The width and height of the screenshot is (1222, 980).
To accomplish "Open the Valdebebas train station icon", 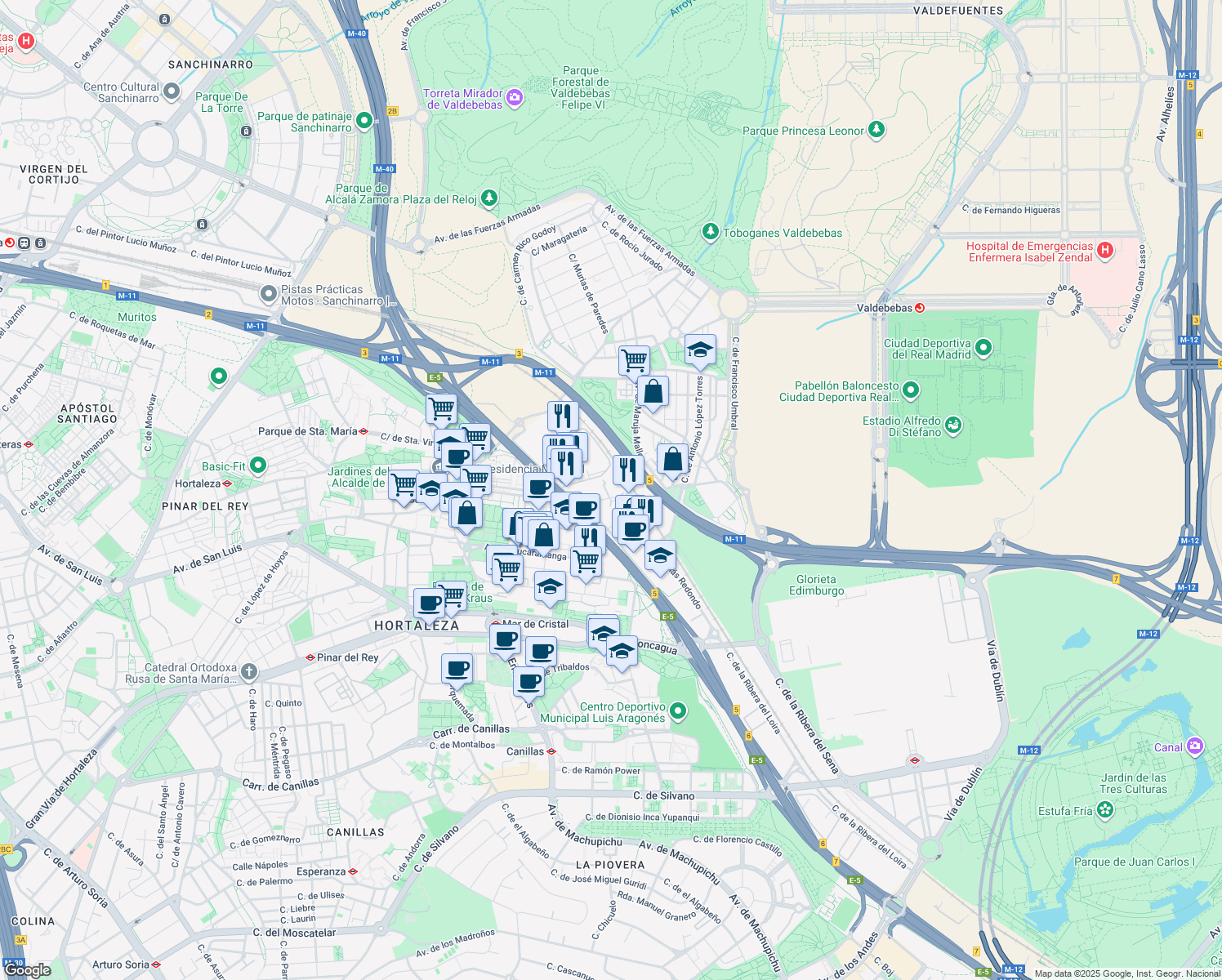I will 921,308.
